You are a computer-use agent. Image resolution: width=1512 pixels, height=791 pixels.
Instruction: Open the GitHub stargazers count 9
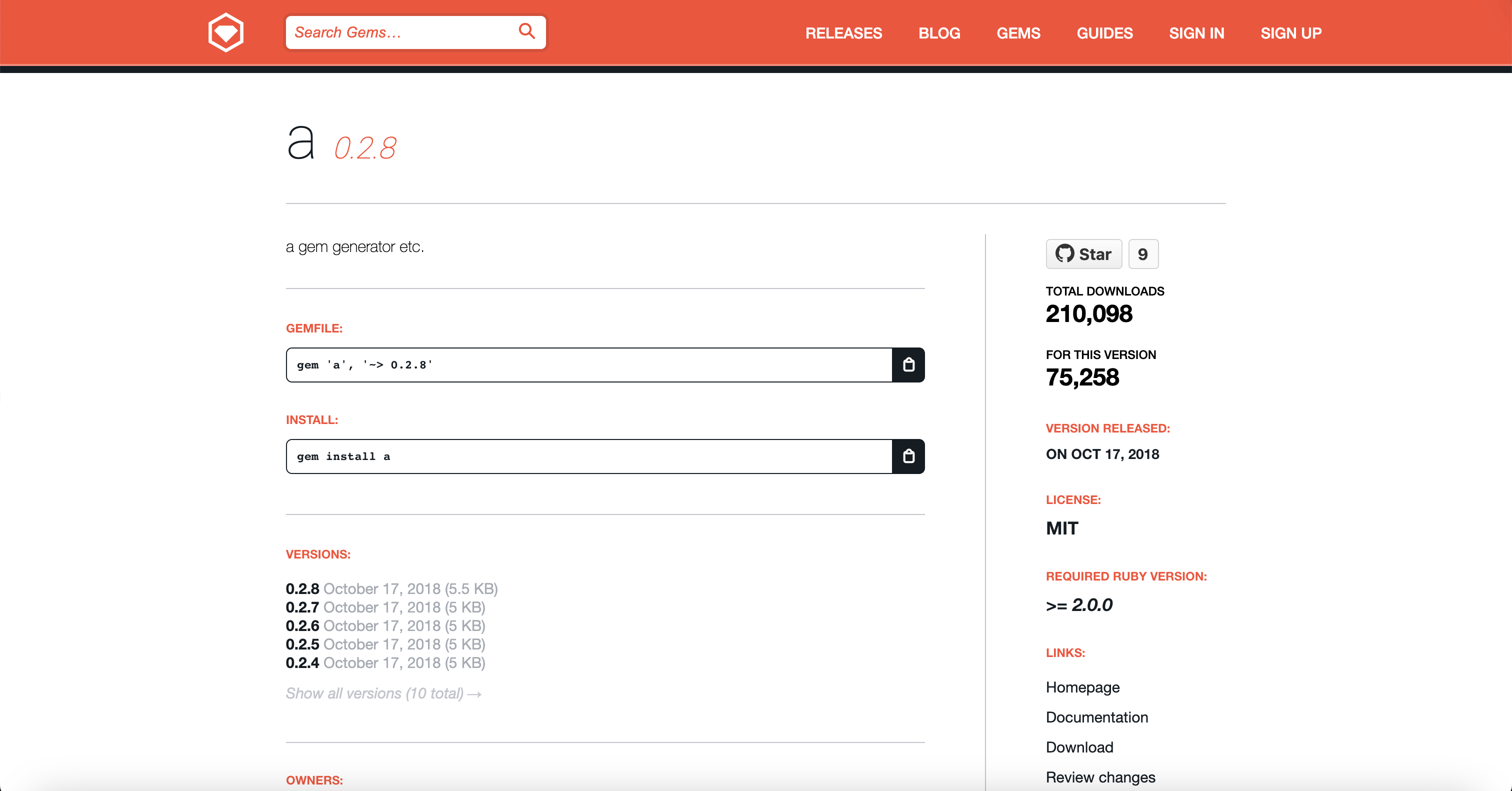coord(1143,254)
